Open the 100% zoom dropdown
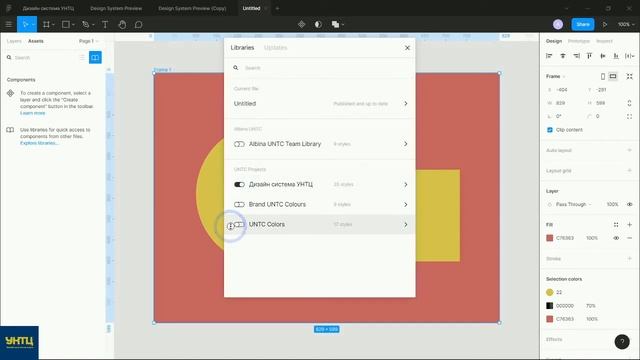Image resolution: width=640 pixels, height=360 pixels. click(626, 24)
